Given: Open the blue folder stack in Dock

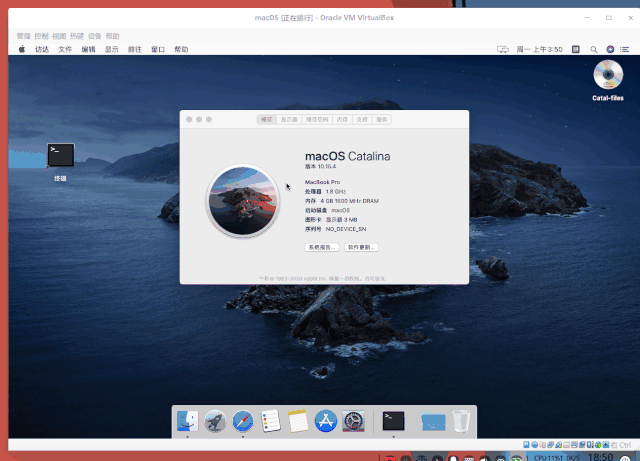Looking at the screenshot, I should (x=433, y=422).
